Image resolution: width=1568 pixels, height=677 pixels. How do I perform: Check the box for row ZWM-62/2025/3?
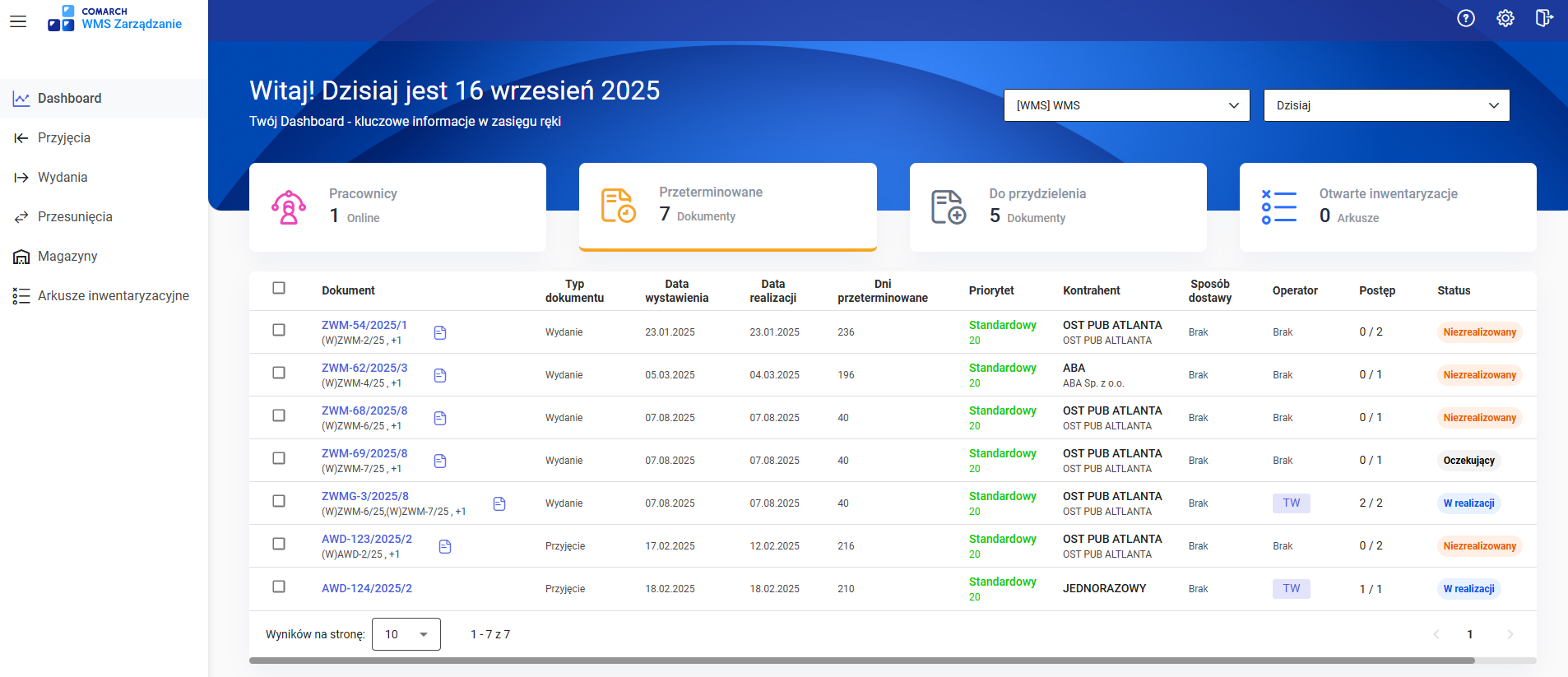[x=279, y=373]
